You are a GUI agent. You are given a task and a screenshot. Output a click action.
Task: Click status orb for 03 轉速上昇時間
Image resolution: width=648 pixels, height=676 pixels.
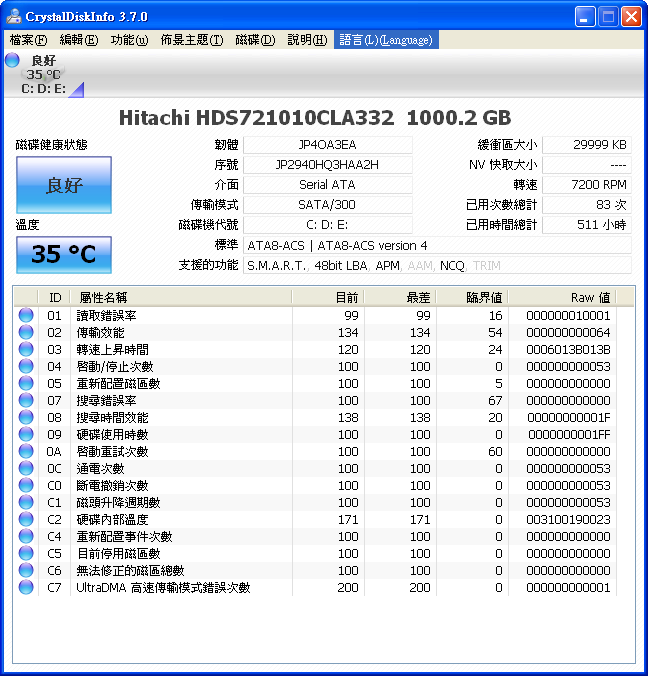pos(26,349)
